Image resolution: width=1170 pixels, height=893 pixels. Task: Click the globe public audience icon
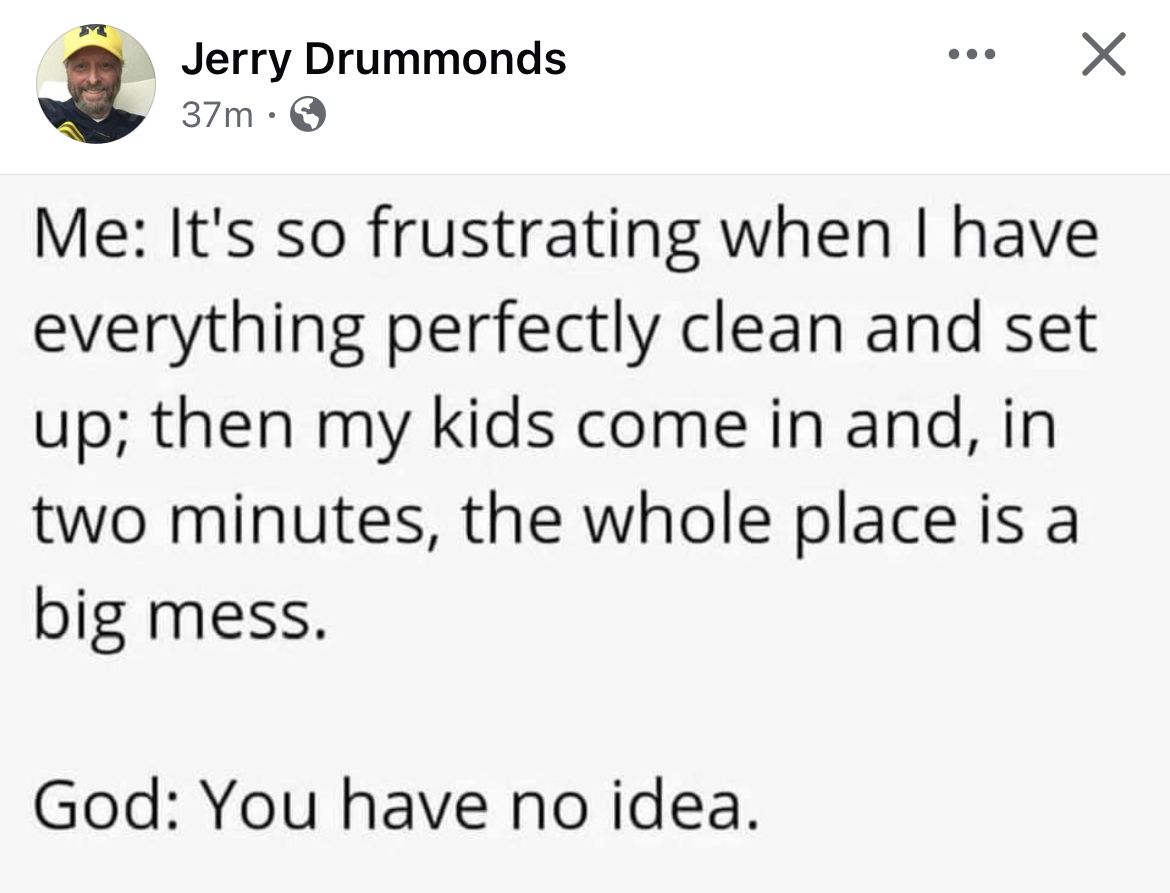pyautogui.click(x=307, y=114)
